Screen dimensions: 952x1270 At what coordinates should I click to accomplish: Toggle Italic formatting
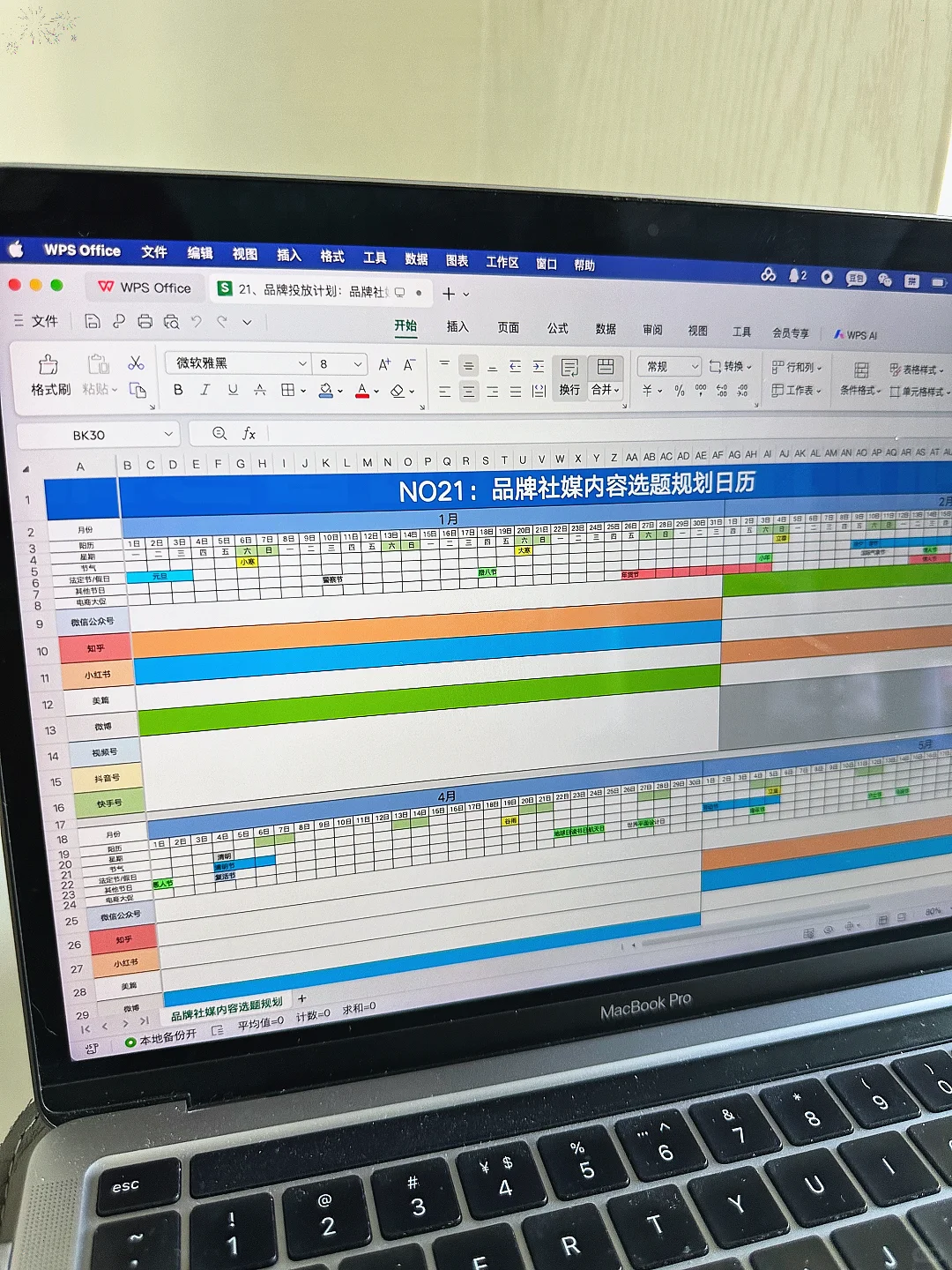pyautogui.click(x=205, y=389)
